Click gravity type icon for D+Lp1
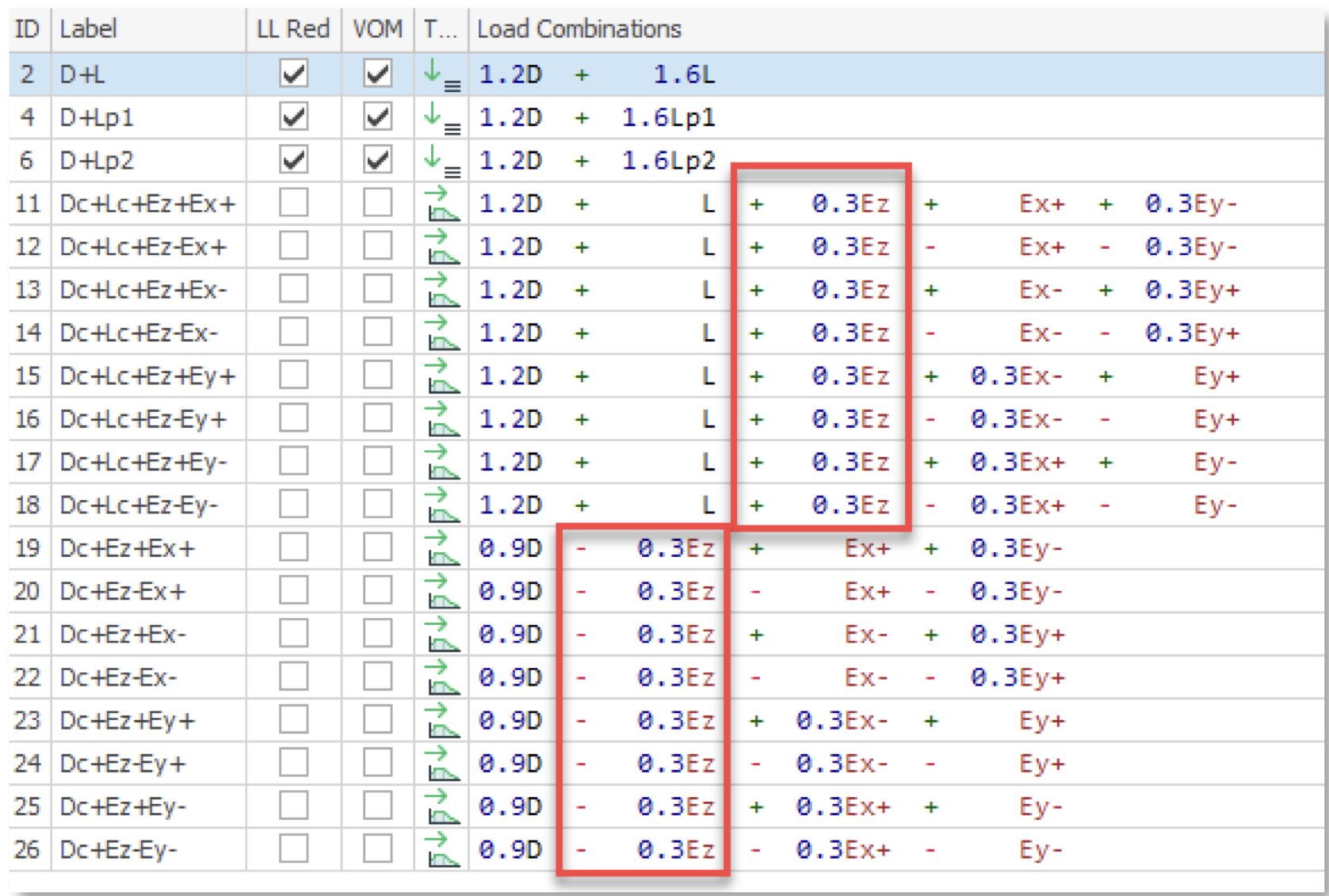1329x896 pixels. point(441,118)
